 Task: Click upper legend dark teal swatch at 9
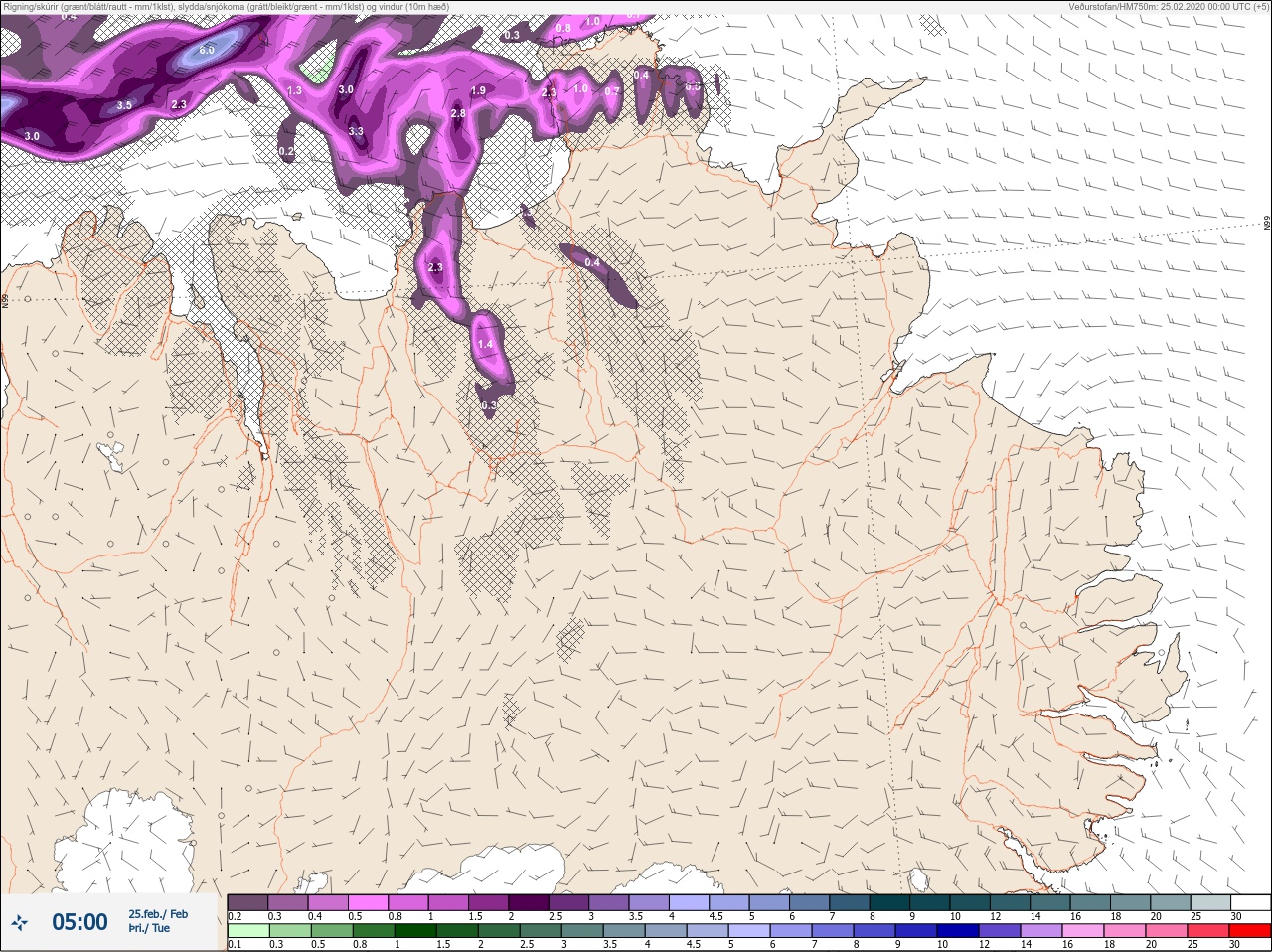930,902
